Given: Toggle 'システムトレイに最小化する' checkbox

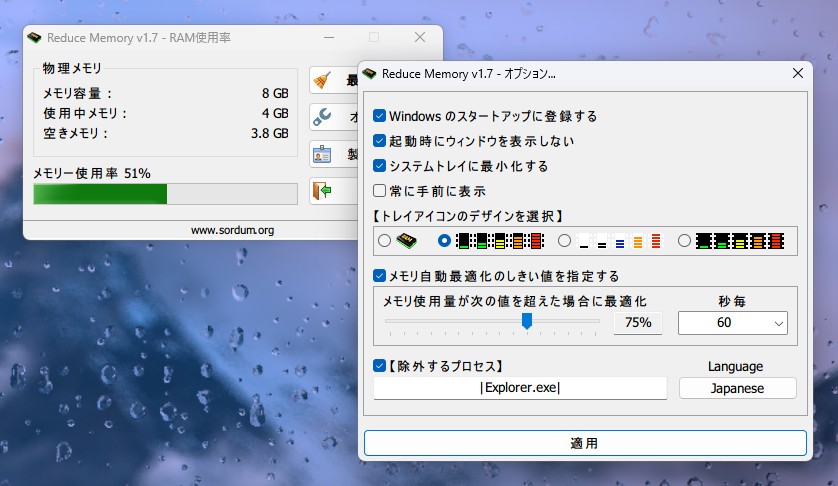Looking at the screenshot, I should coord(379,166).
